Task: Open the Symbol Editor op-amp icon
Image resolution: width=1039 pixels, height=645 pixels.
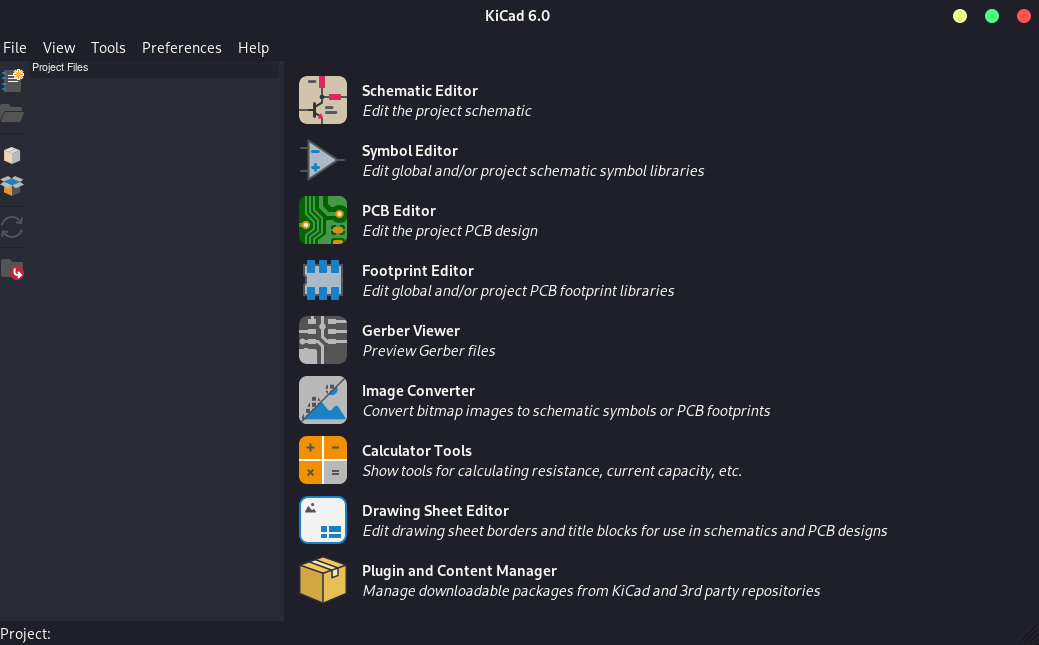Action: point(323,160)
